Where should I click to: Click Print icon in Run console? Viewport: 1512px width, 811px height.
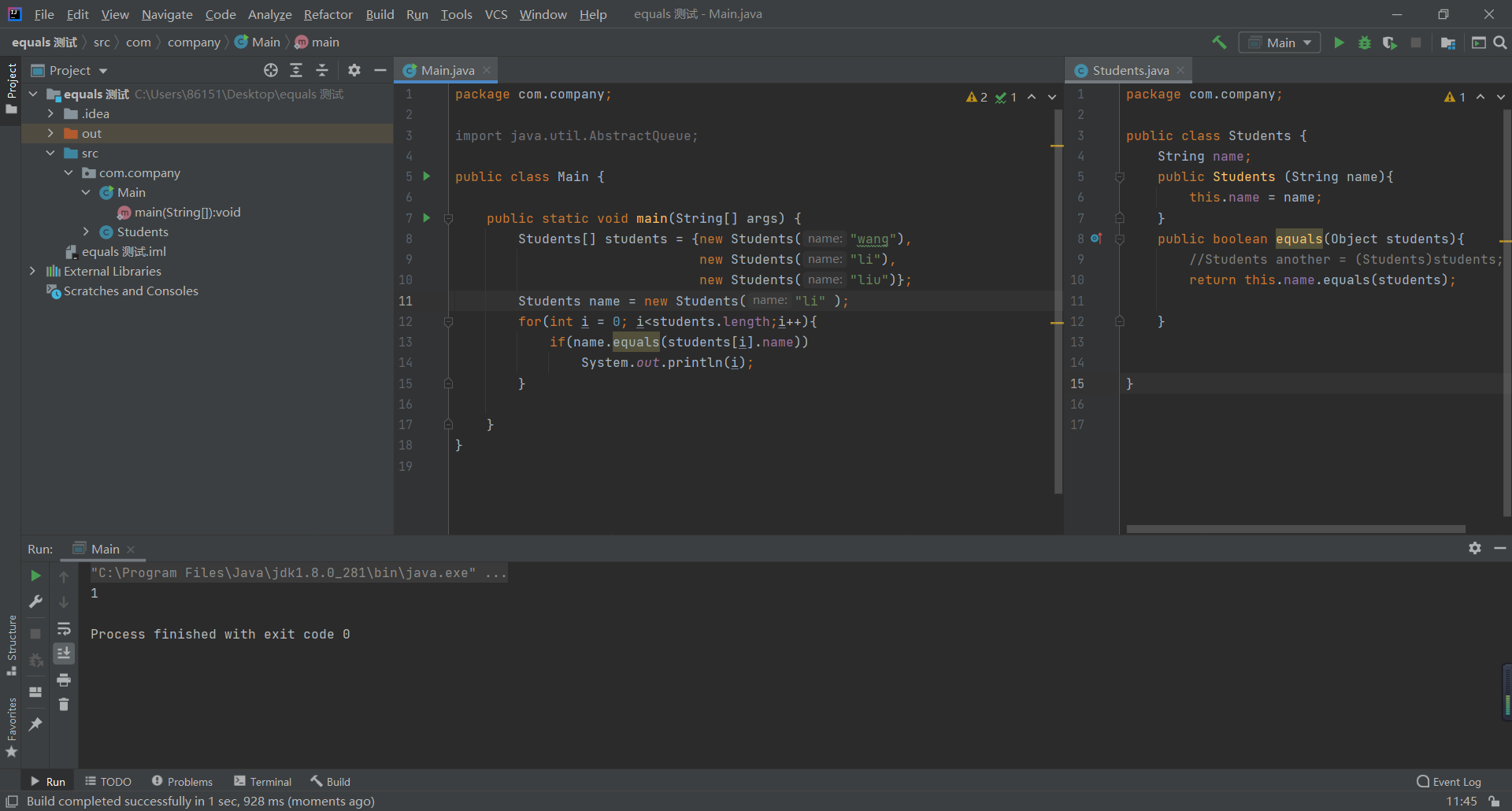pos(64,680)
